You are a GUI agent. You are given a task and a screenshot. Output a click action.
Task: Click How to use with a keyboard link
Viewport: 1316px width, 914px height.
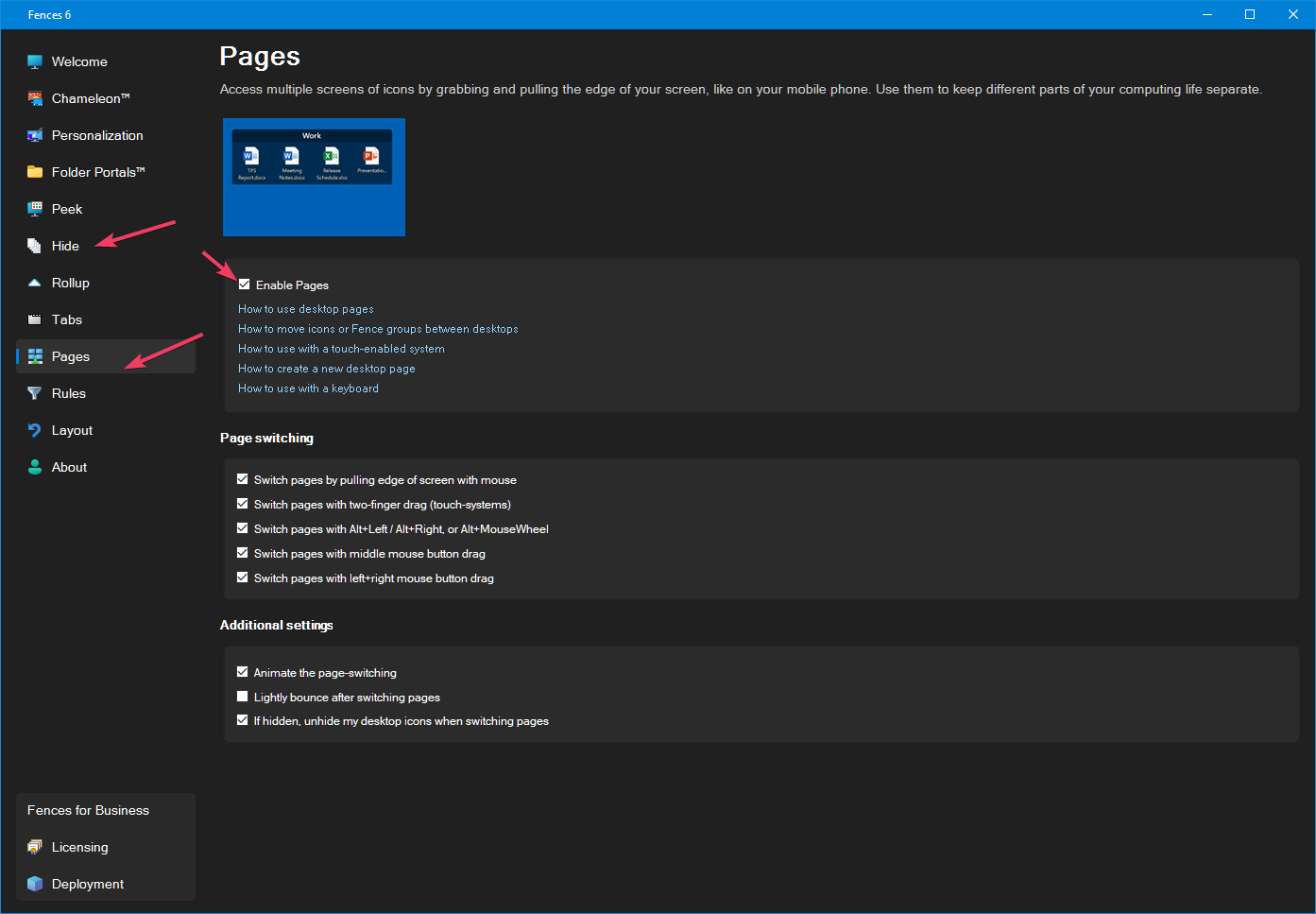308,388
